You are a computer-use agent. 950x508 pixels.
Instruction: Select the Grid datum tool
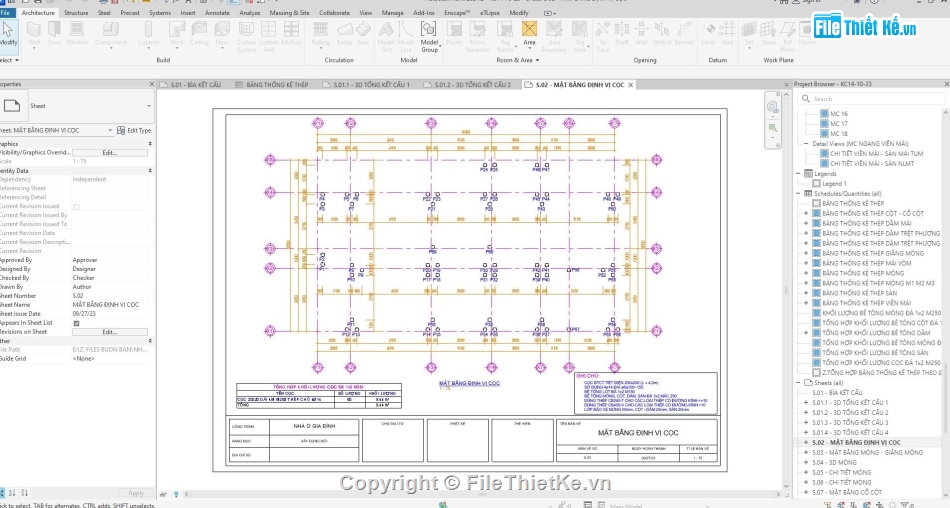tap(727, 33)
